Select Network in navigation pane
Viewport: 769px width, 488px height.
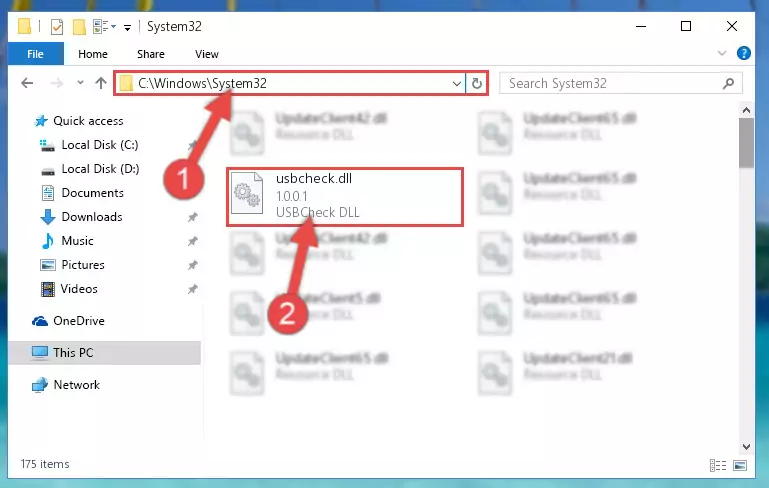(77, 385)
